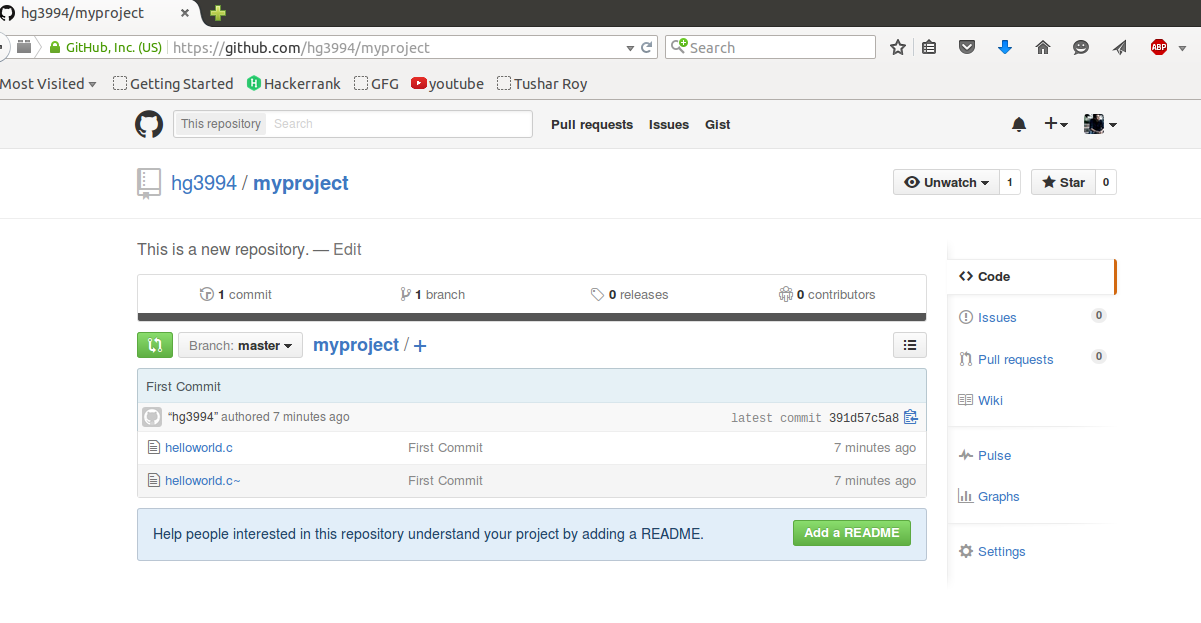
Task: Open the Adblock Plus ABP icon
Action: coord(1159,47)
